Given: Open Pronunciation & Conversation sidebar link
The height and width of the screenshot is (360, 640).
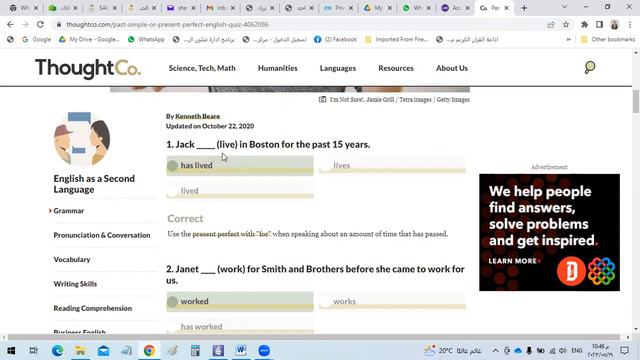Looking at the screenshot, I should (102, 235).
